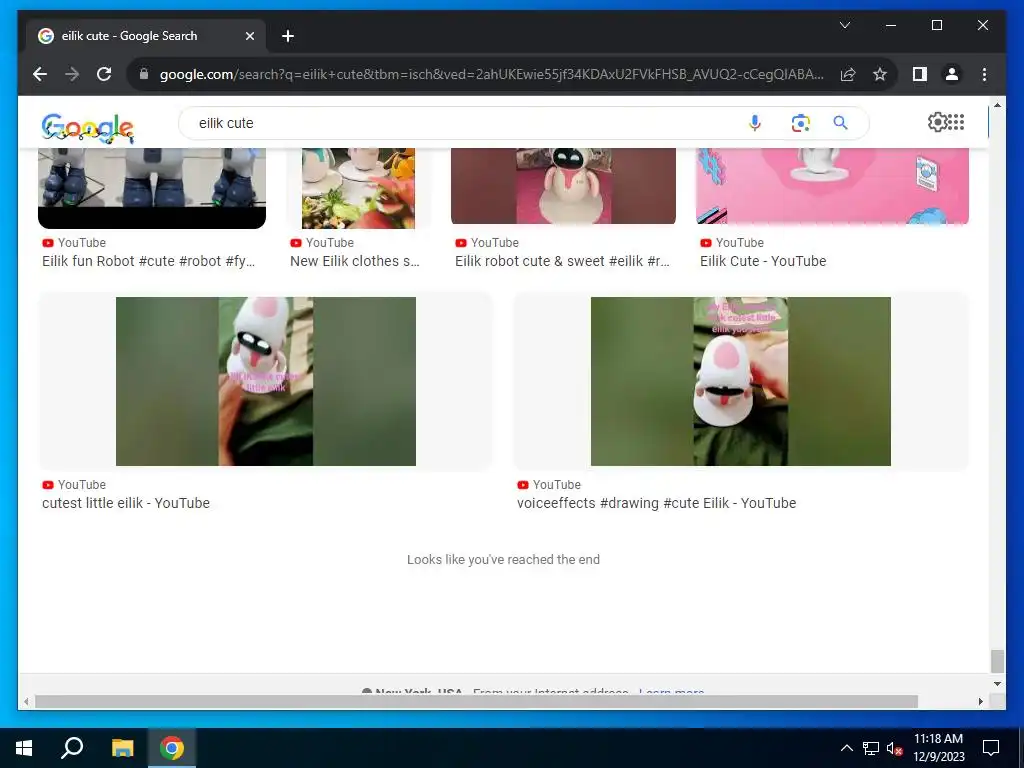
Task: Click YouTube source above 'cutest little eilik'
Action: click(74, 485)
